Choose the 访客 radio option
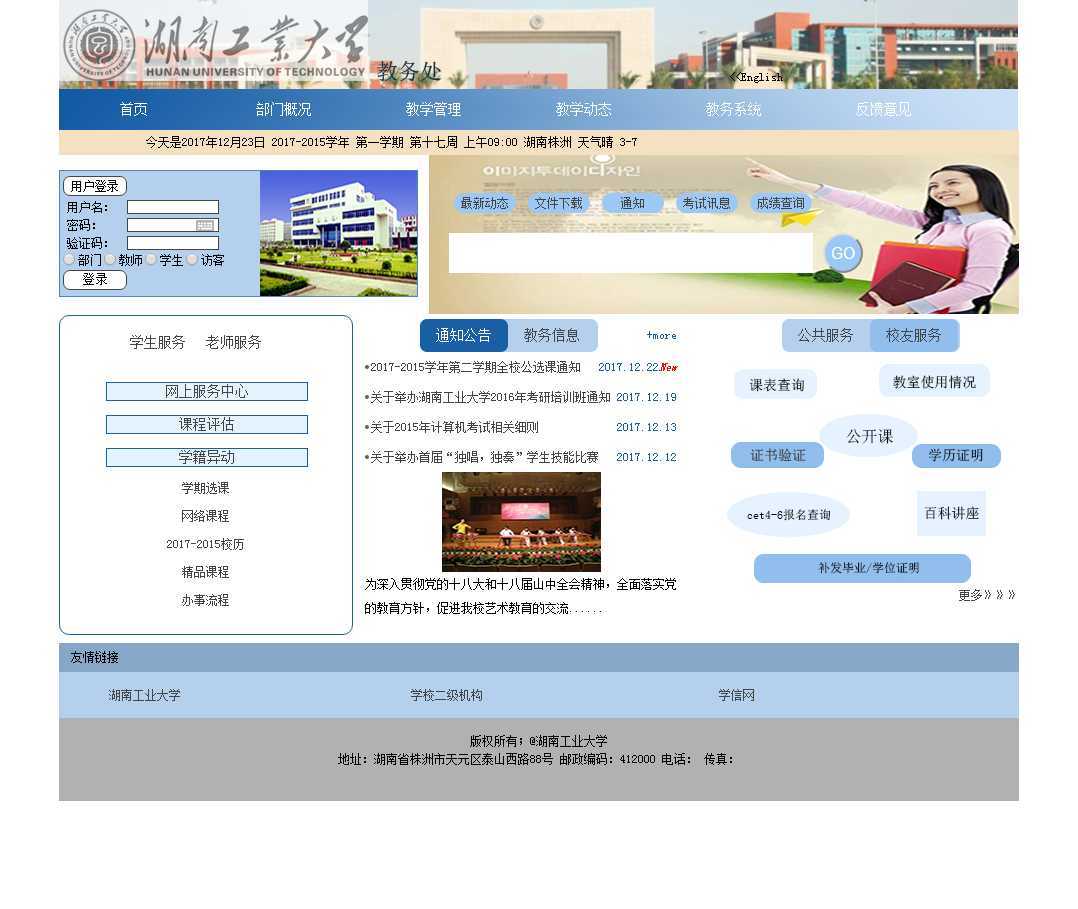The image size is (1078, 909). click(x=193, y=260)
